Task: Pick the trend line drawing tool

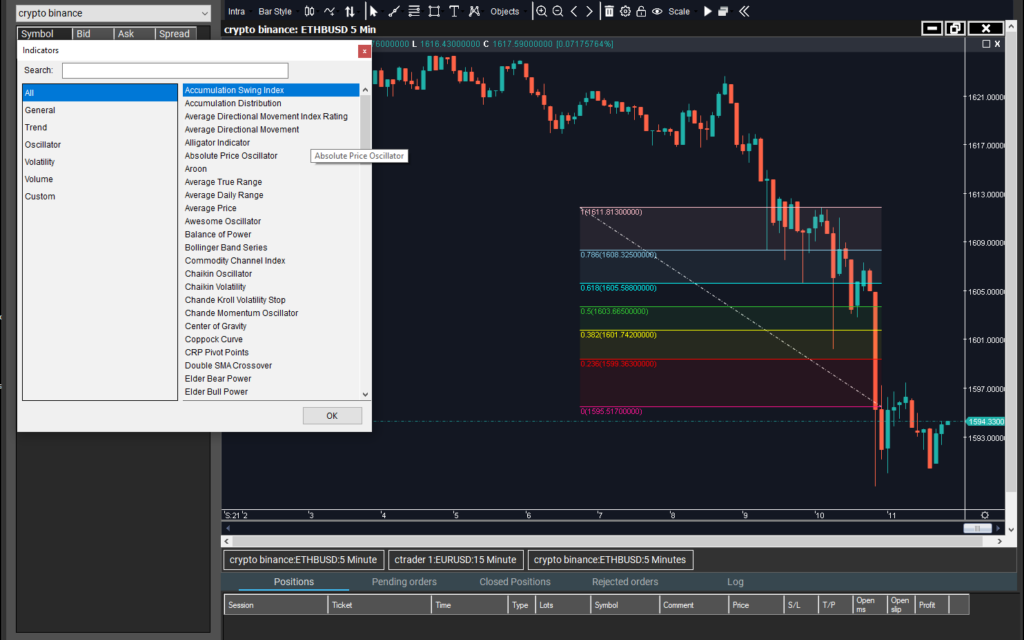Action: pyautogui.click(x=393, y=11)
